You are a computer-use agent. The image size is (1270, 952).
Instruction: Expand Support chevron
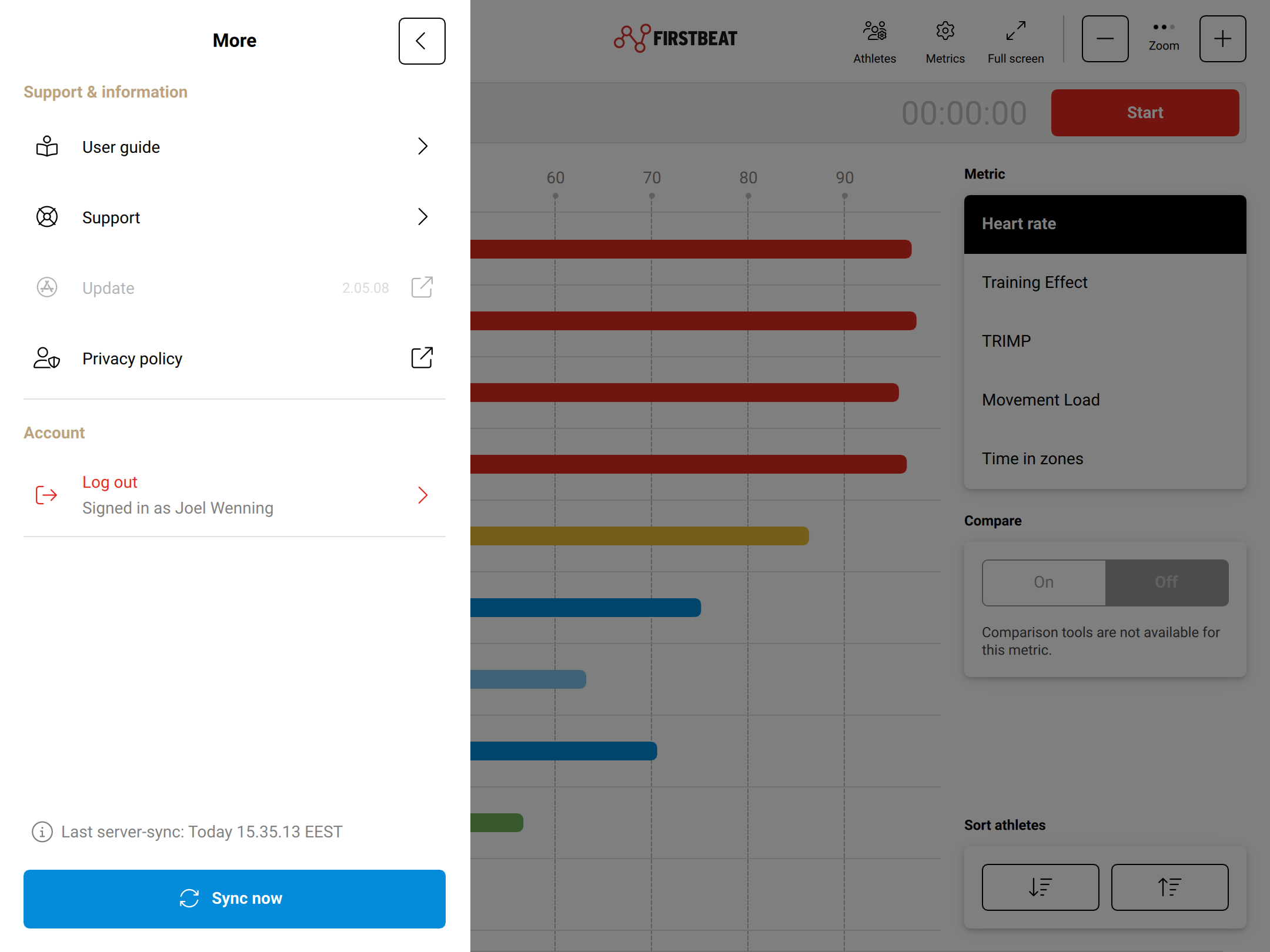[423, 217]
